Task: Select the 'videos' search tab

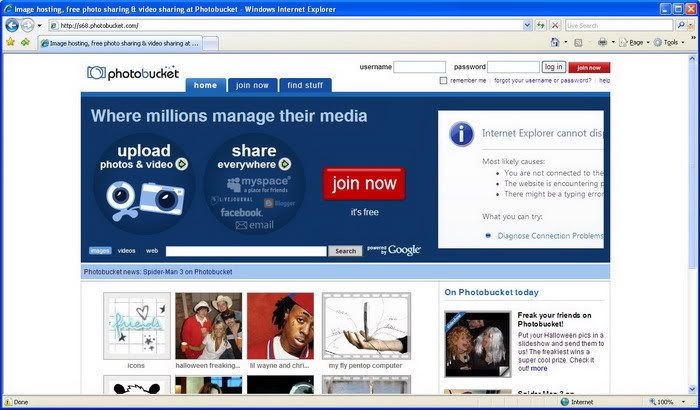Action: click(x=127, y=250)
